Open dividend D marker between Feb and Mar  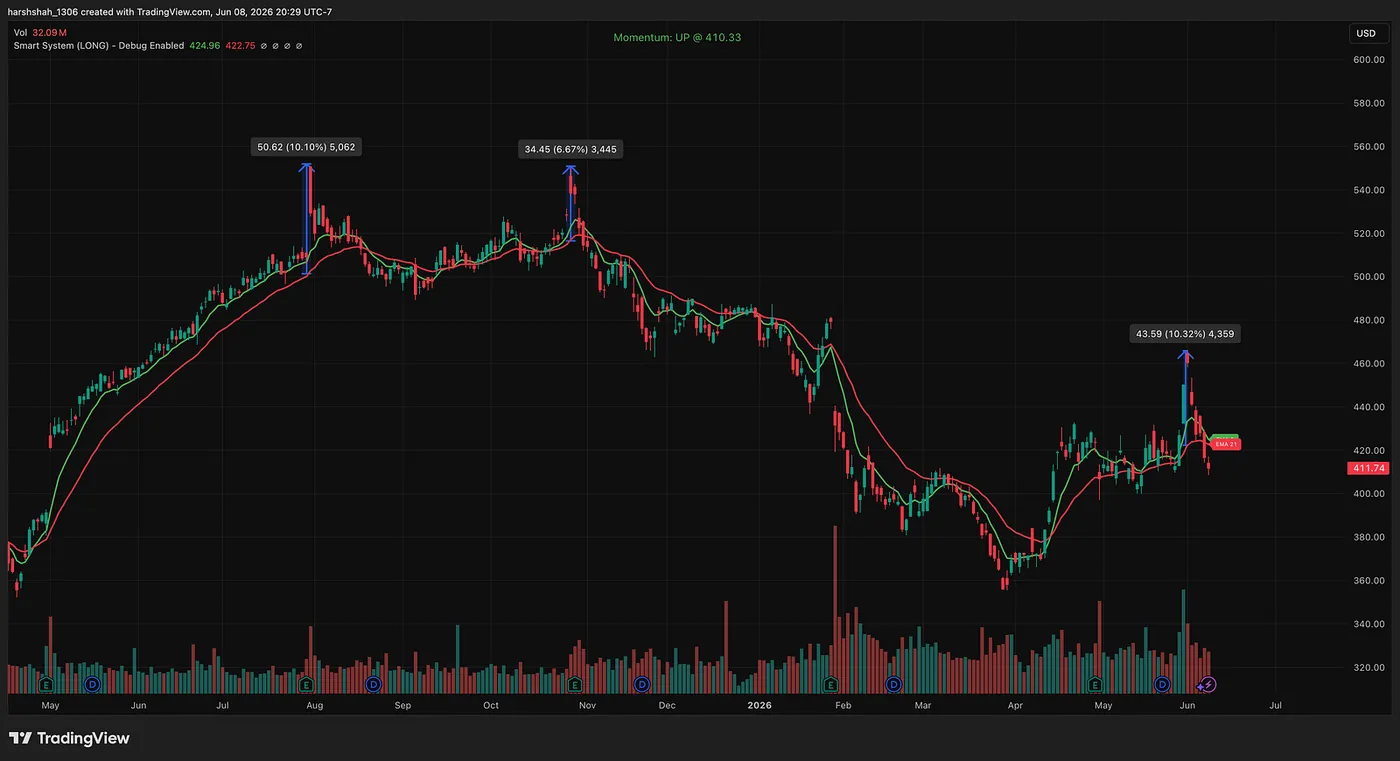[894, 685]
